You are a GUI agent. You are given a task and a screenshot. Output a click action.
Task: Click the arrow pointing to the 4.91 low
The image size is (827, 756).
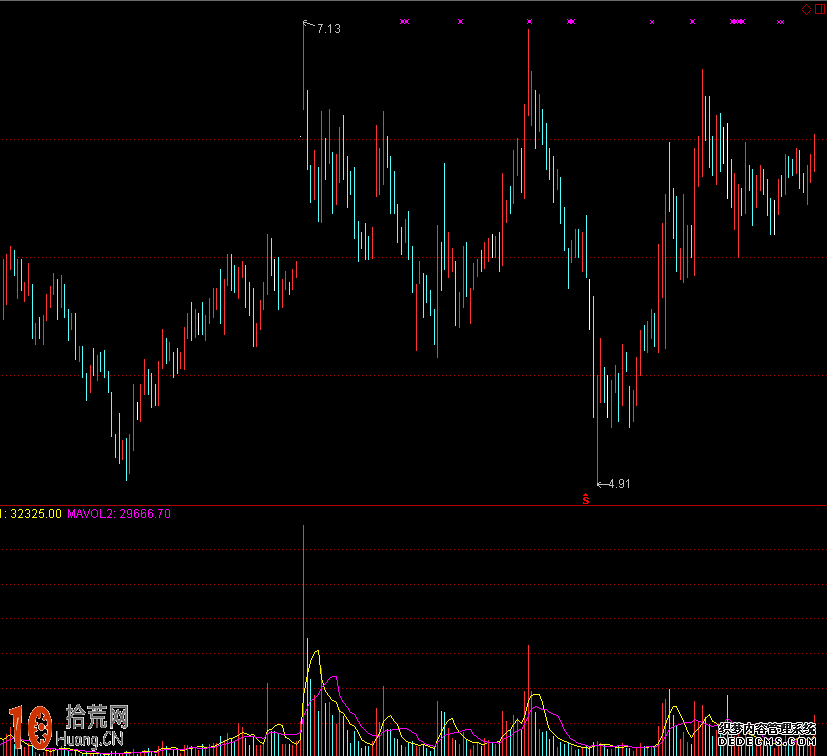click(x=602, y=484)
